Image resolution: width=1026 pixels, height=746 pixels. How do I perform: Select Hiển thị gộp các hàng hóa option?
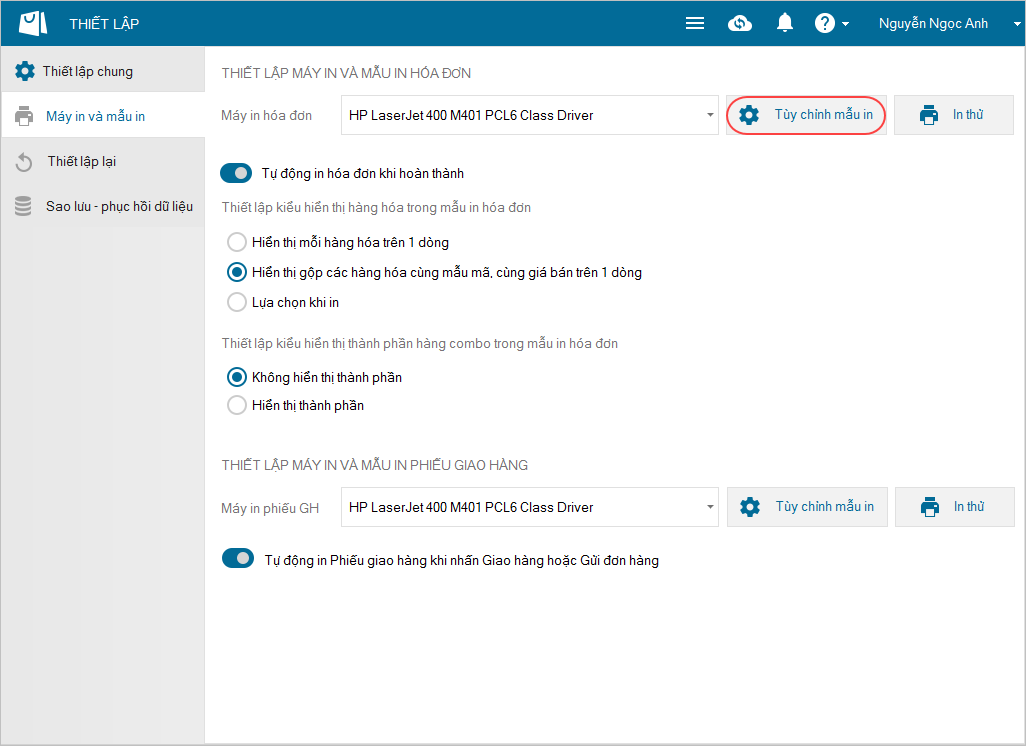[x=236, y=272]
